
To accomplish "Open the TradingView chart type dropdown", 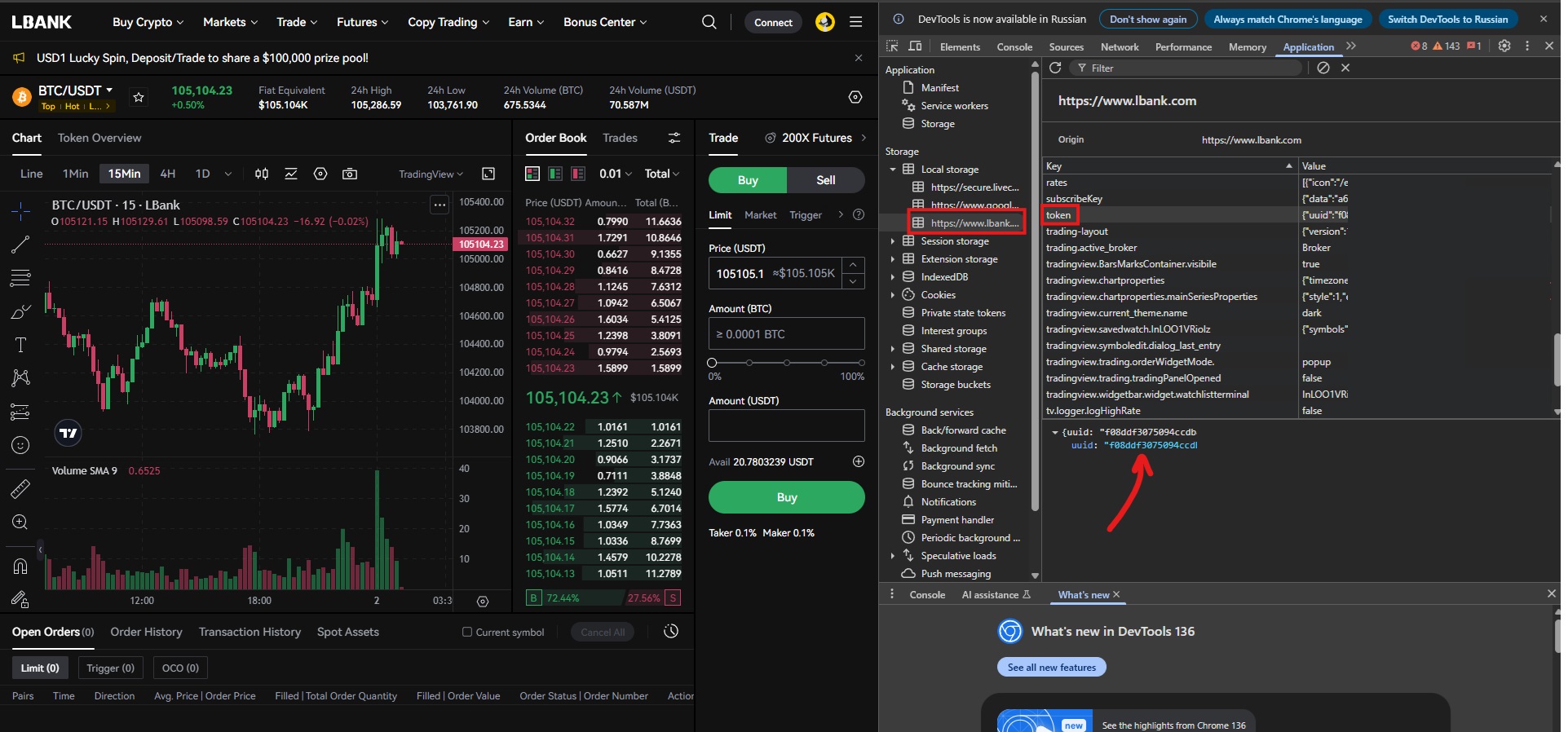I will [x=431, y=174].
